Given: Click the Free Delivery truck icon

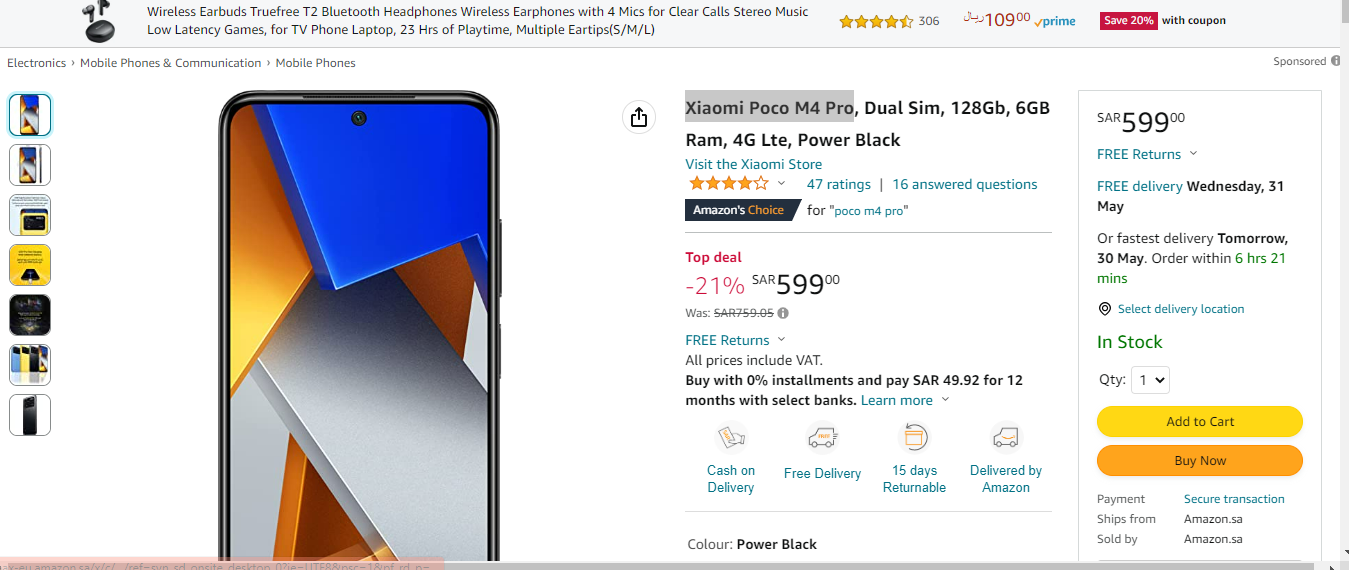Looking at the screenshot, I should tap(822, 438).
